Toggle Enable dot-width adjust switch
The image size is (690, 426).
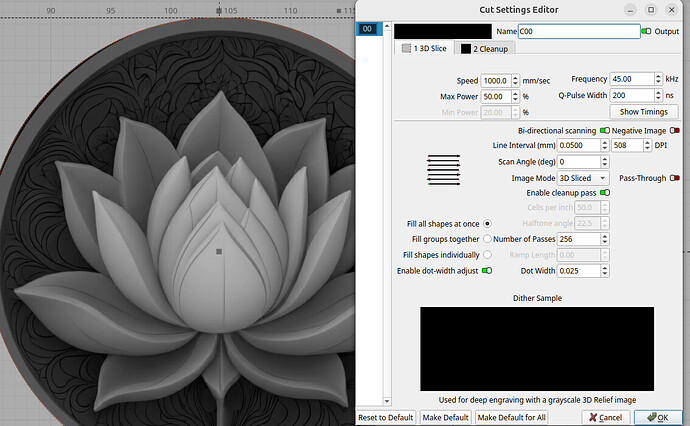coord(487,270)
